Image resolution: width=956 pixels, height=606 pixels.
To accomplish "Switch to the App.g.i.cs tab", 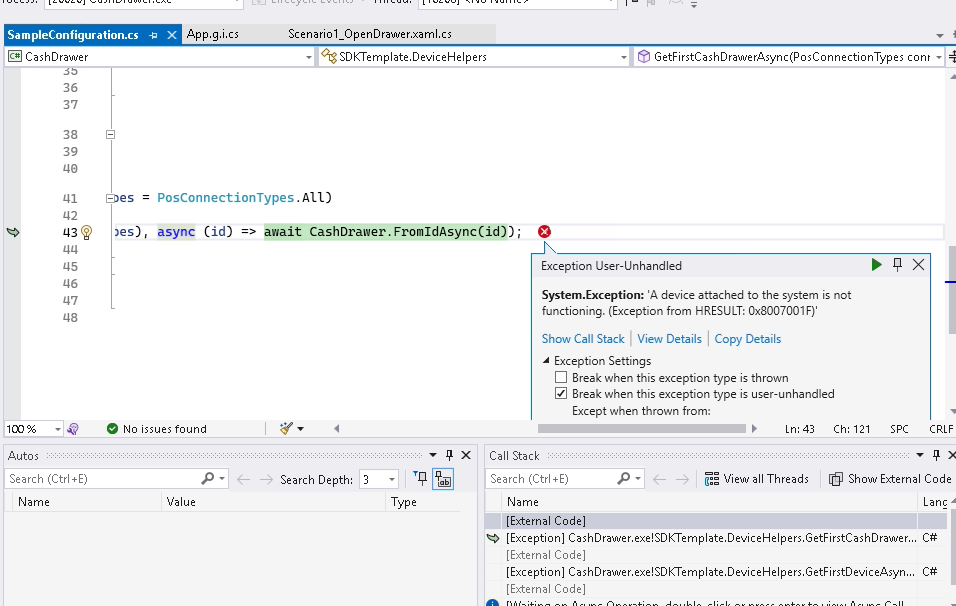I will point(212,34).
